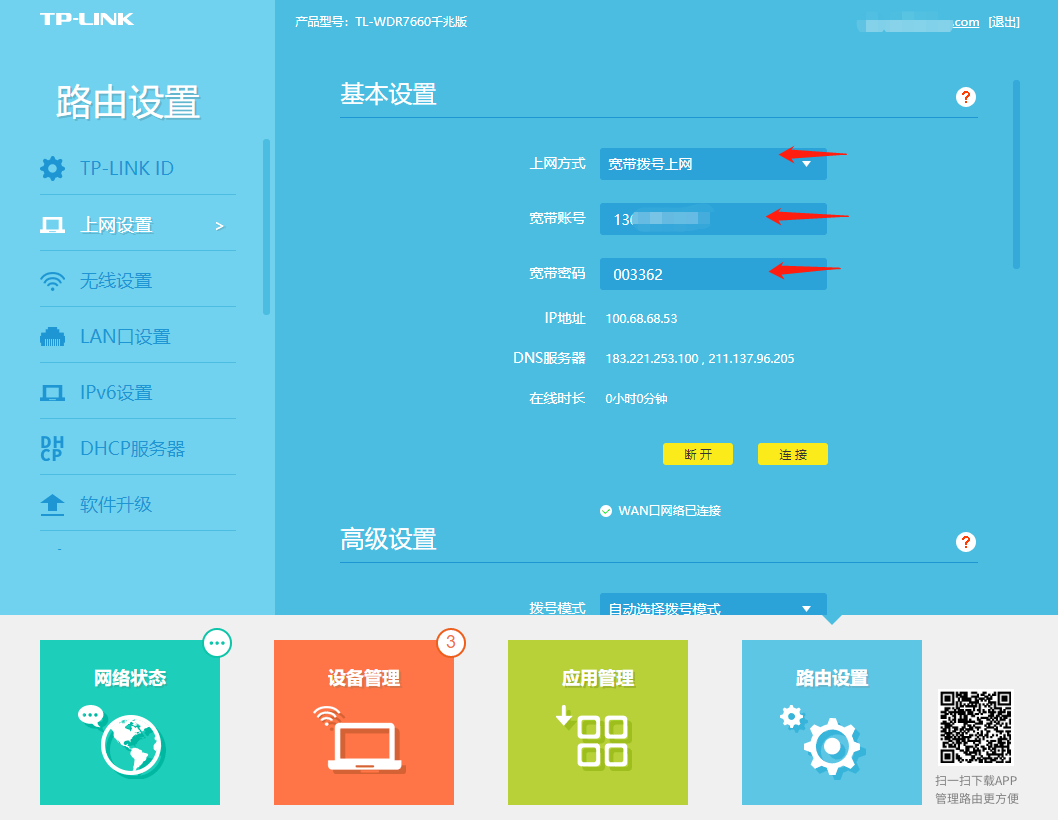Switch to 设备管理 tab
1058x820 pixels.
(364, 722)
